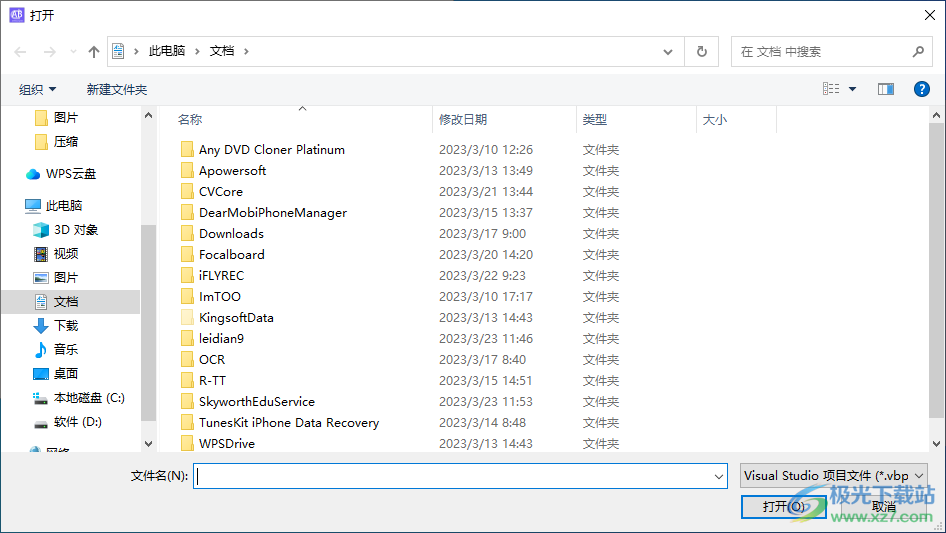Refresh the current folder view
This screenshot has height=533, width=946.
click(702, 52)
